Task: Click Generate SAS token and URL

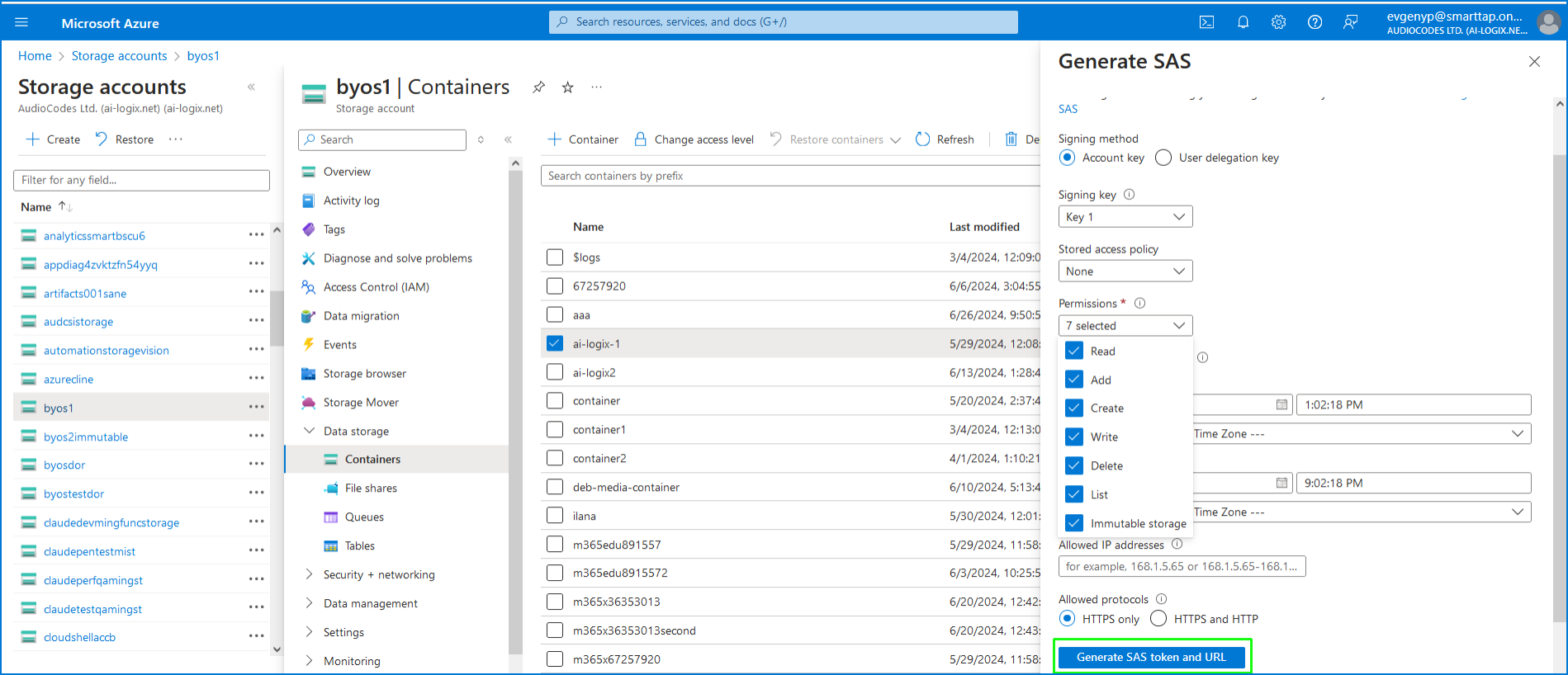Action: (x=1151, y=657)
